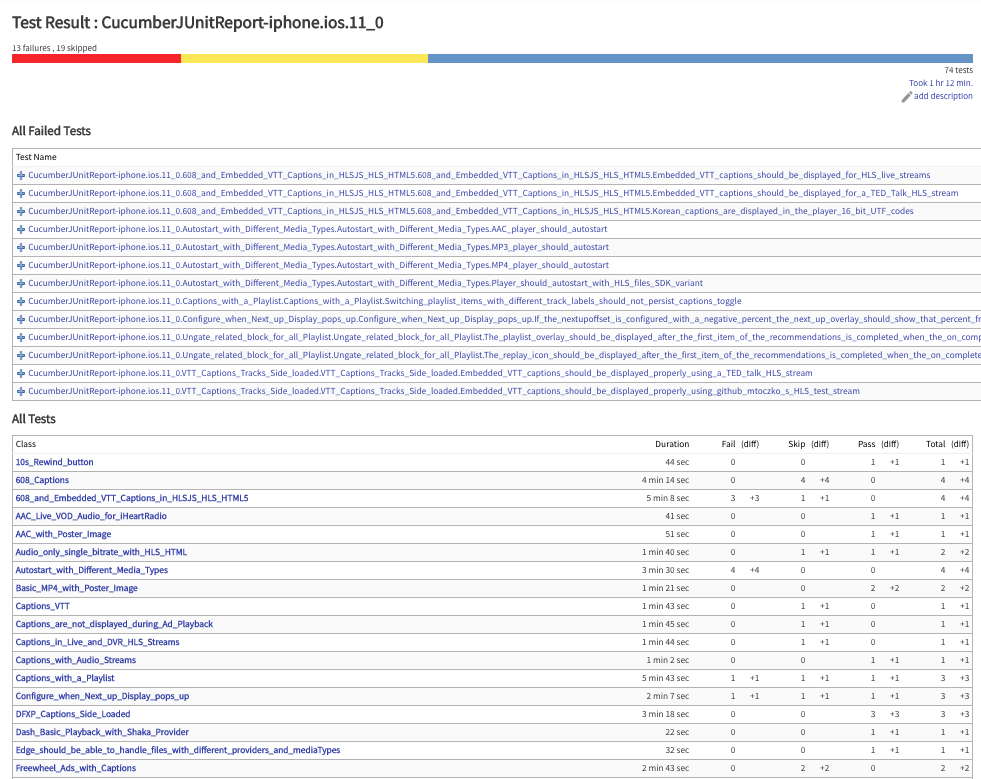Click the Pass column header
Viewport: 981px width, 779px height.
(x=867, y=444)
